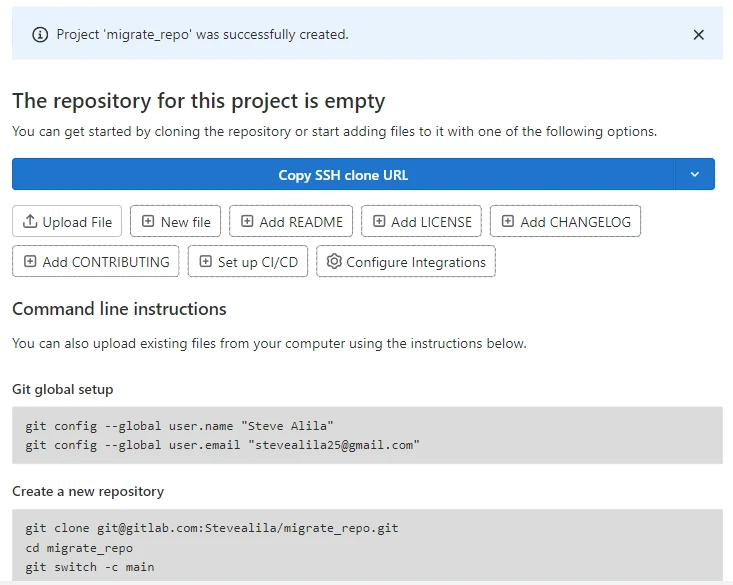This screenshot has height=585, width=733.
Task: Click the info icon in the success alert
Action: 40,35
